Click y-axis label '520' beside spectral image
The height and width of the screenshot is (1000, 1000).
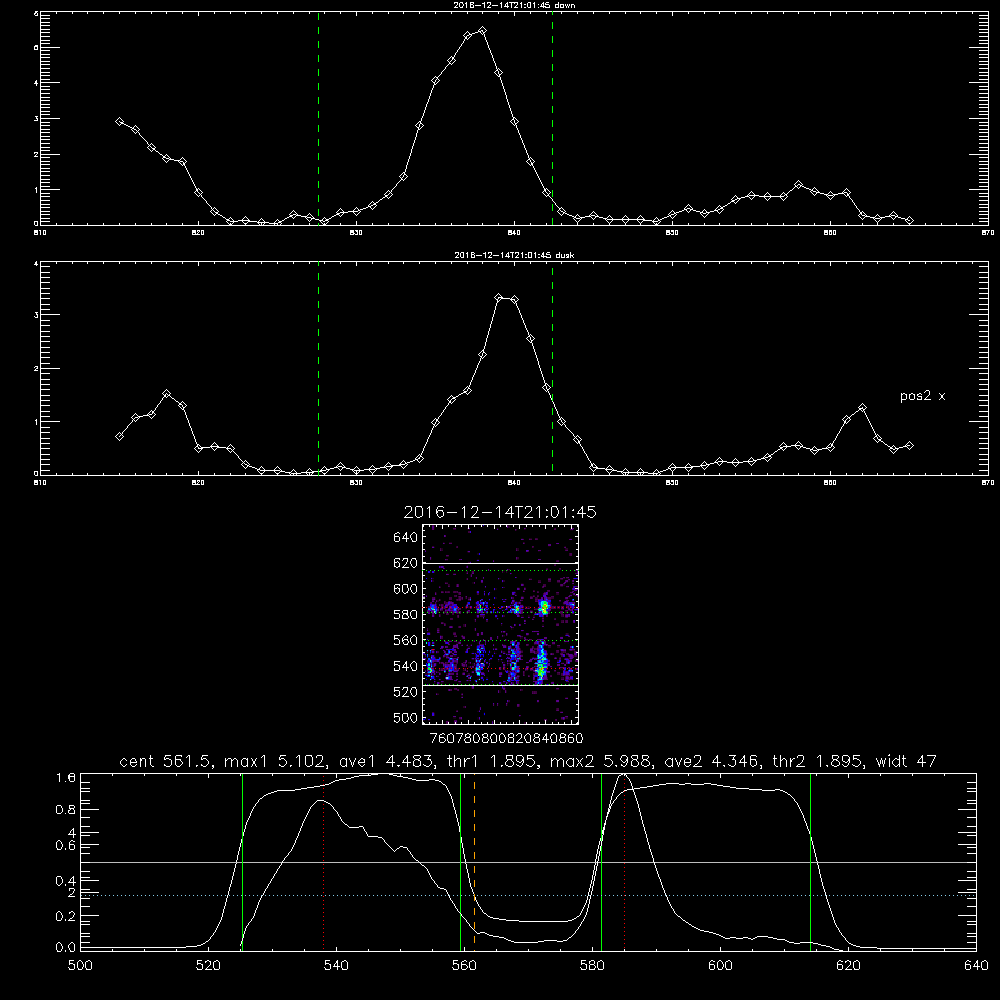(x=406, y=692)
